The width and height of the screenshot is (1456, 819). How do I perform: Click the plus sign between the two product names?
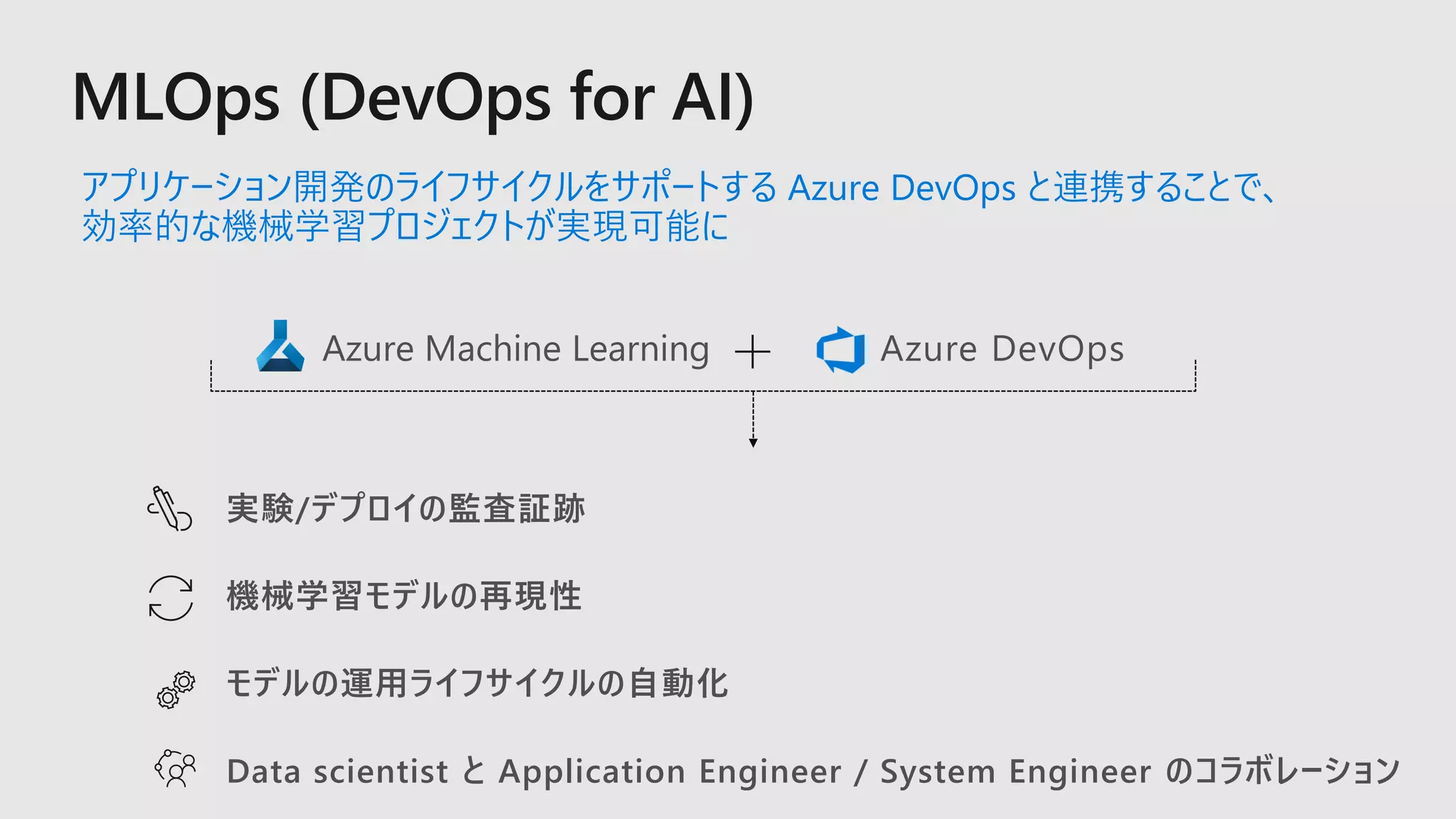click(752, 352)
